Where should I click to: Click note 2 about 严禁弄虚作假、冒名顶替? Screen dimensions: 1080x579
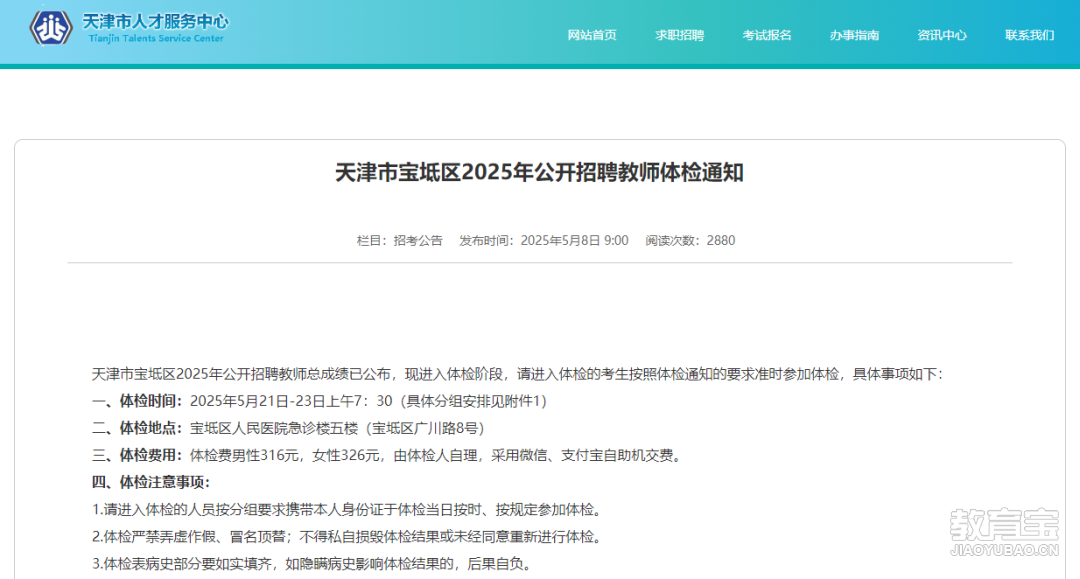349,536
